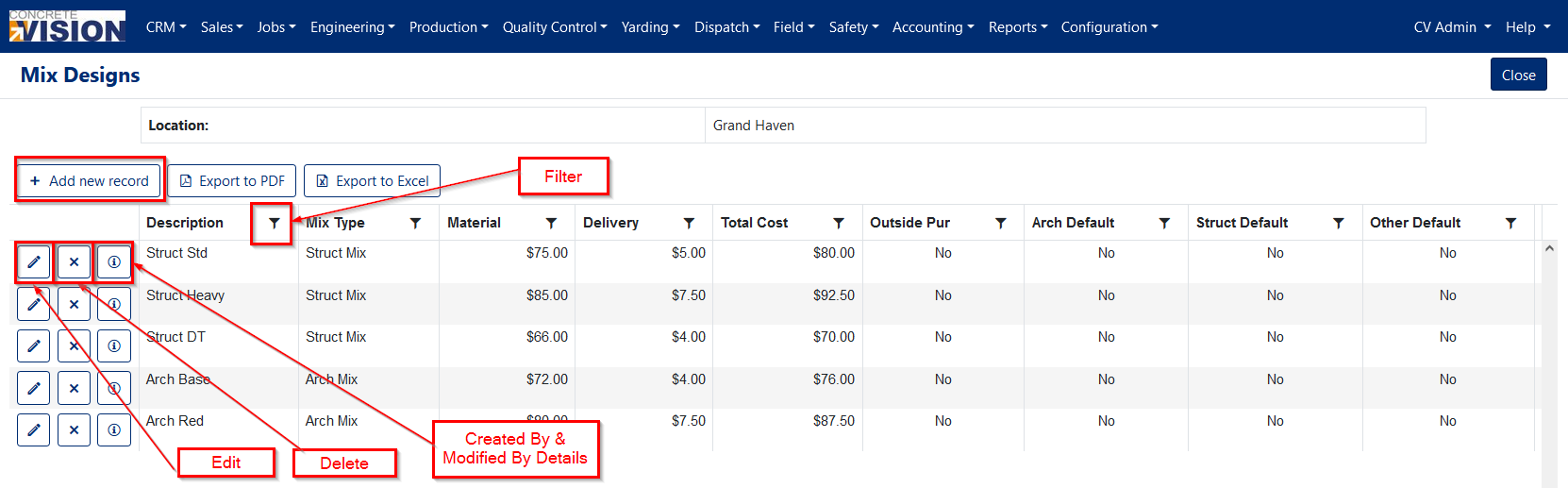The height and width of the screenshot is (488, 1568).
Task: Filter the Delivery column
Action: pos(689,223)
